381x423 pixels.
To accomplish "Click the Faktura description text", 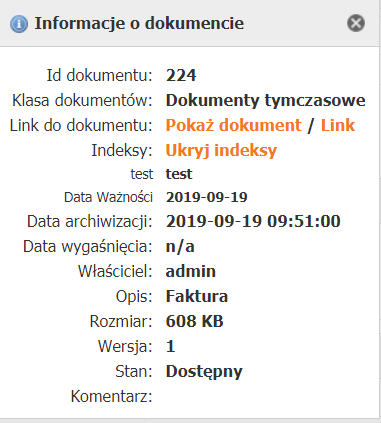I will (197, 296).
